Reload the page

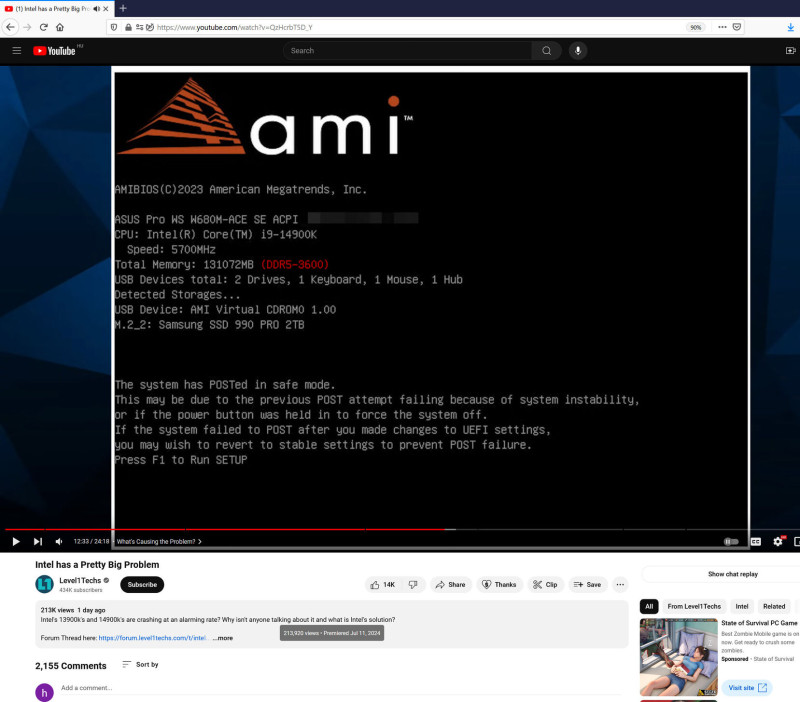44,27
